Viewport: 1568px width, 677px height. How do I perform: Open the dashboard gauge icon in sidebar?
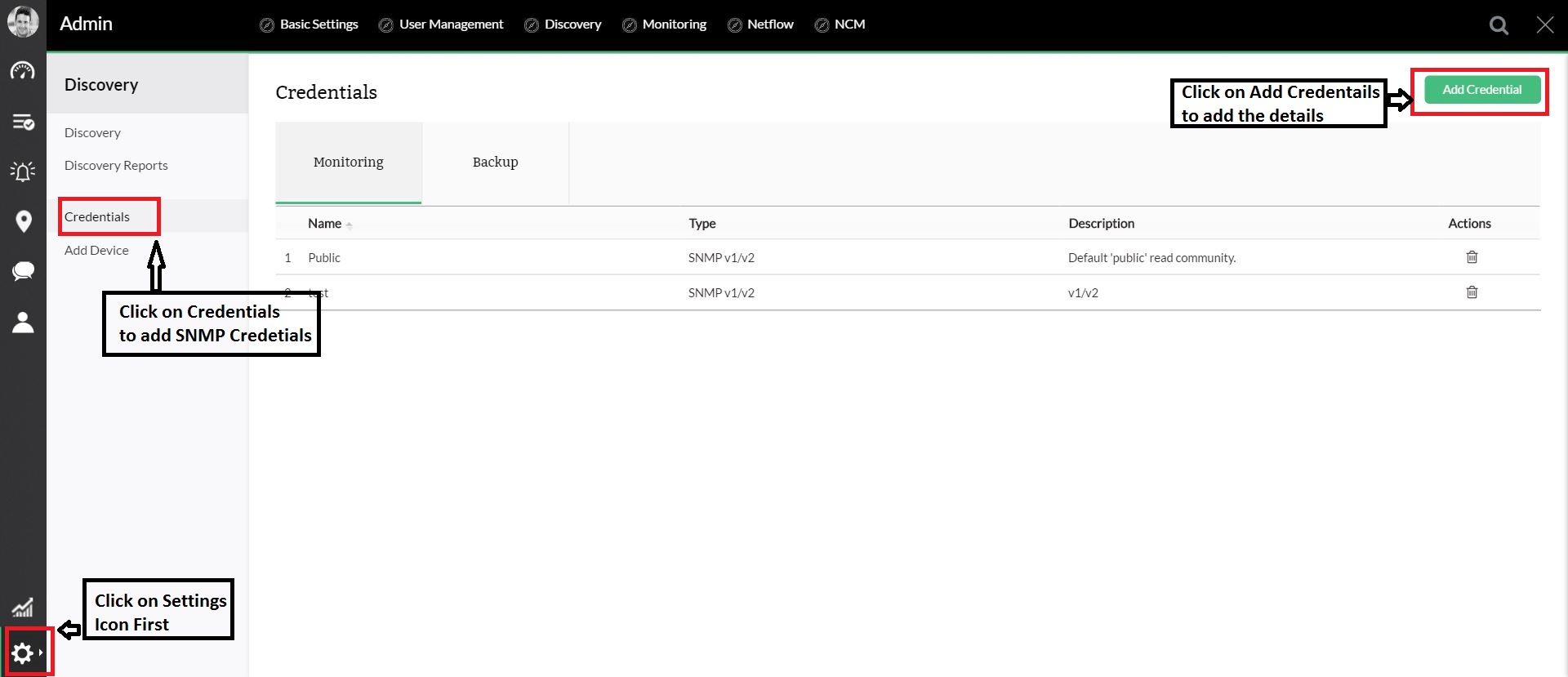click(23, 72)
